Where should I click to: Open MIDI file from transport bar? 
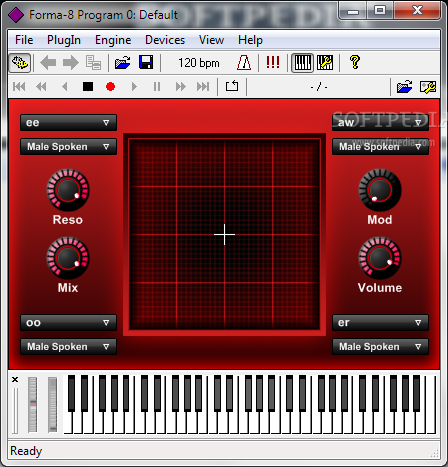(405, 87)
